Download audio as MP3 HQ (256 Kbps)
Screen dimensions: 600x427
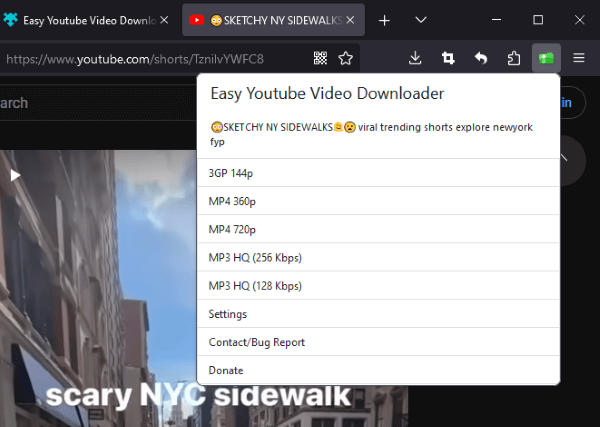[378, 258]
